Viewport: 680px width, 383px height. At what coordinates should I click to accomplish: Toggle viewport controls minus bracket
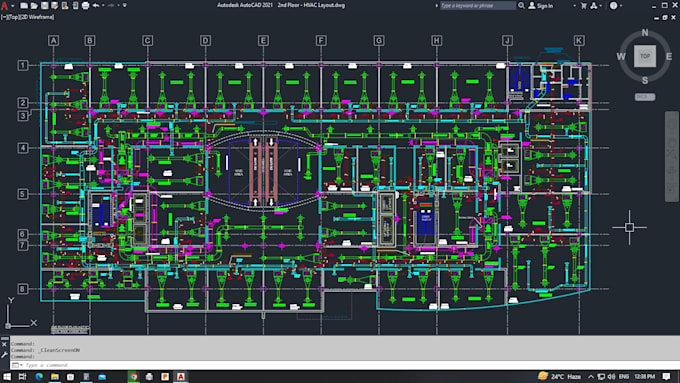point(3,17)
